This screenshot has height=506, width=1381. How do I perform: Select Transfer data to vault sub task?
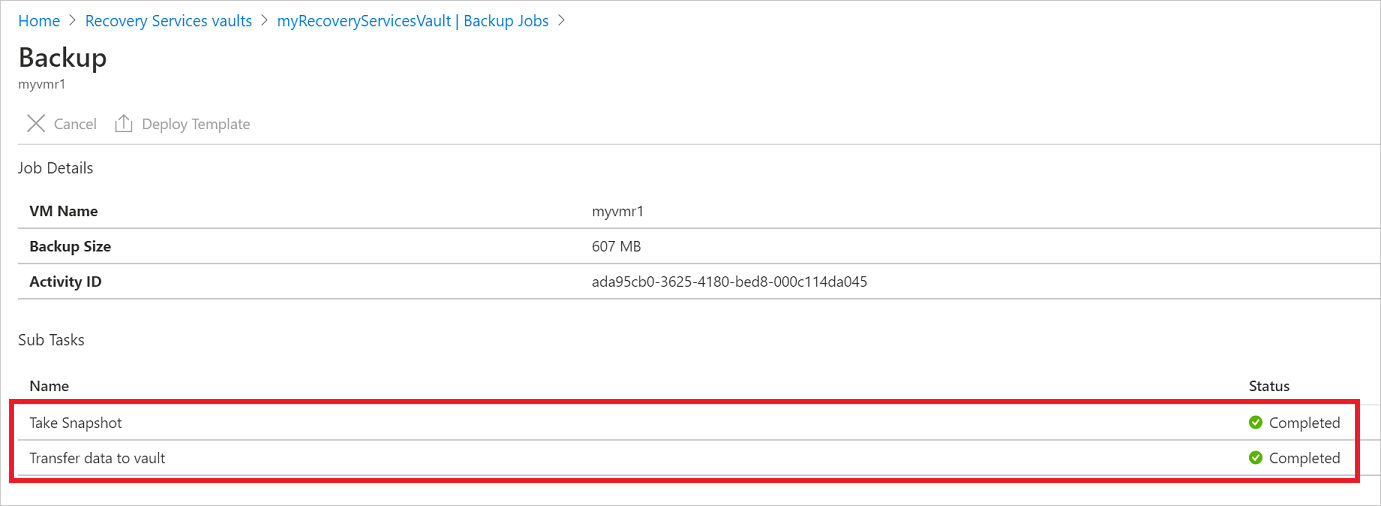pyautogui.click(x=97, y=458)
